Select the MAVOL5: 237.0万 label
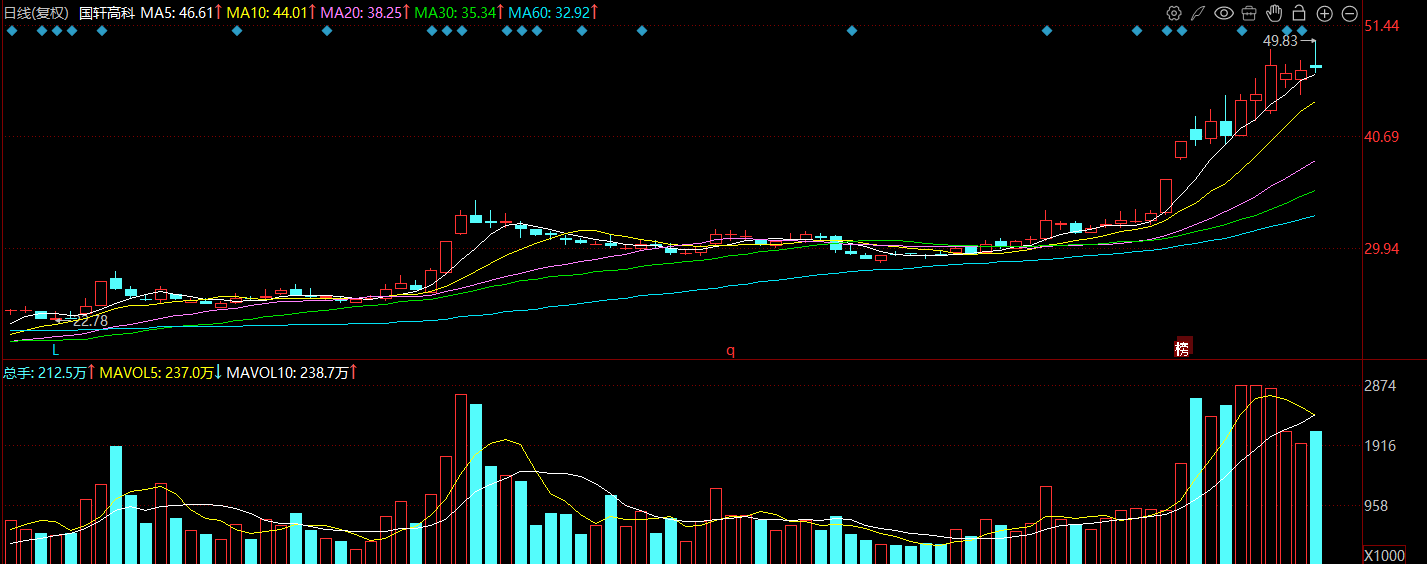Viewport: 1427px width, 564px height. coord(157,372)
